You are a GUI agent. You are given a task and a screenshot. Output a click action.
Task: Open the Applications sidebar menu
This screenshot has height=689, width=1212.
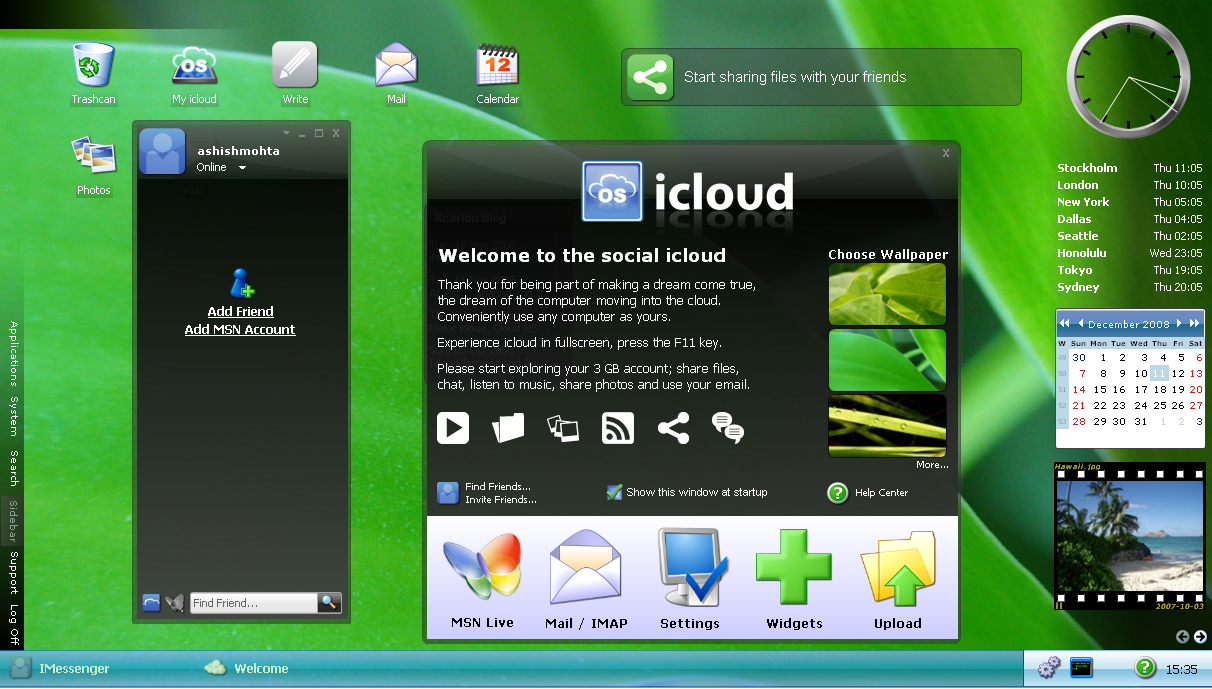tap(14, 353)
